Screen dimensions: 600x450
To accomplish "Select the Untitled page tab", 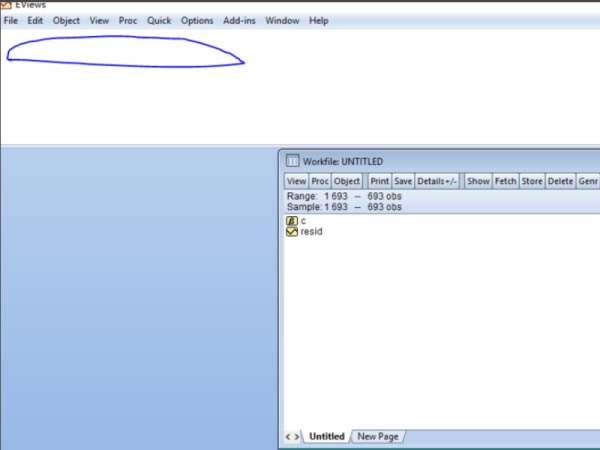I will pos(326,437).
